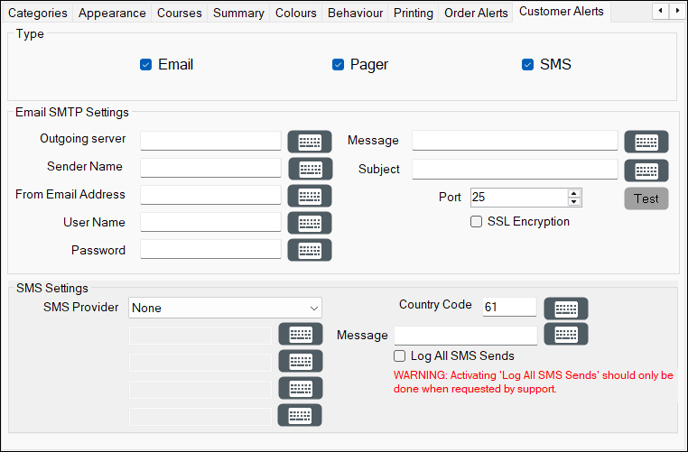Enable SSL Encryption checkbox
Image resolution: width=688 pixels, height=452 pixels.
tap(476, 222)
